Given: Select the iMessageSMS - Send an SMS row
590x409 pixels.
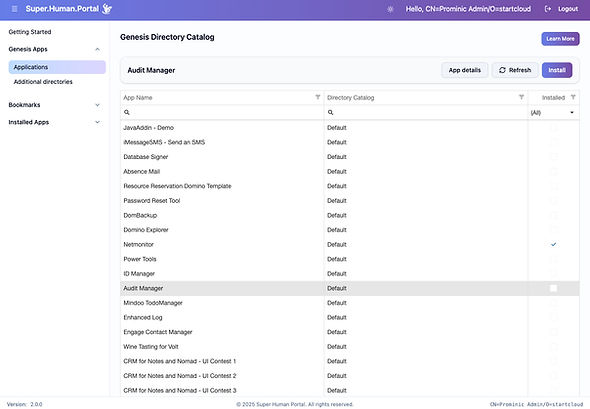Looking at the screenshot, I should tap(350, 142).
